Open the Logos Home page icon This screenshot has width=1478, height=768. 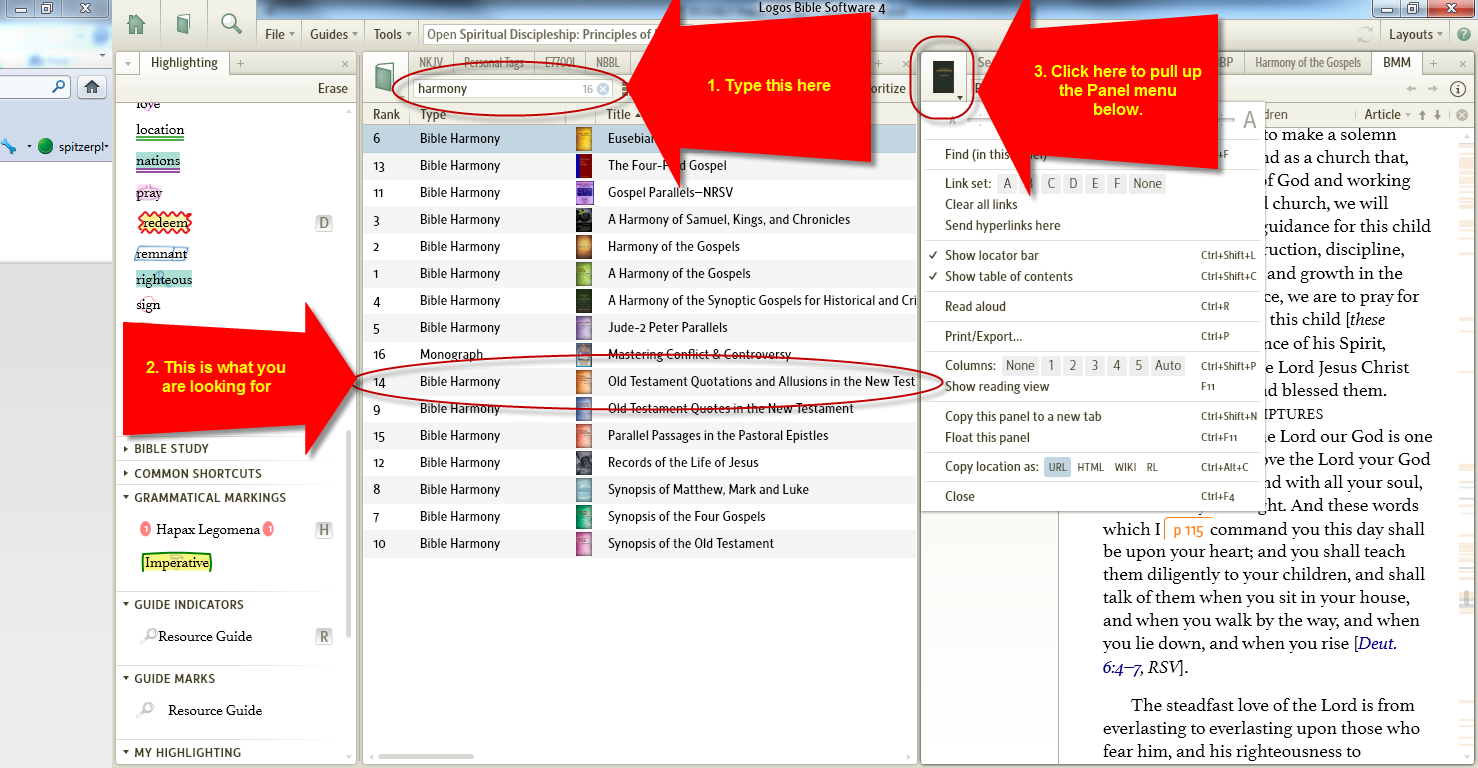[x=136, y=24]
